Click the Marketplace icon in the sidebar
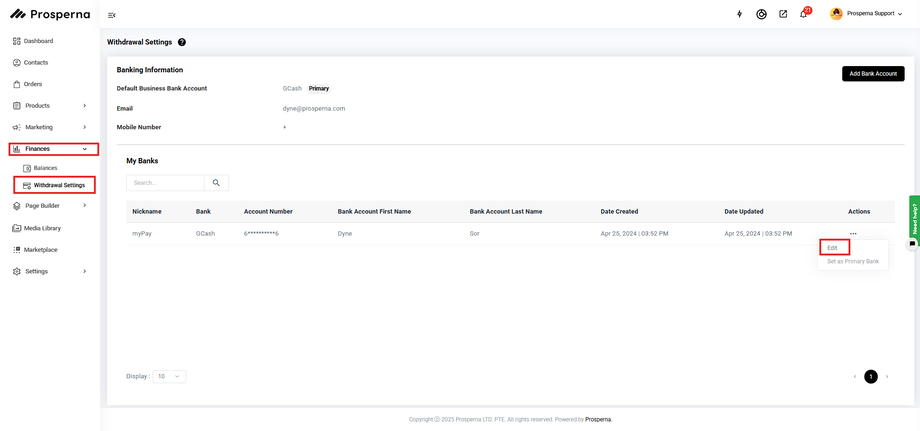The image size is (920, 431). click(16, 250)
